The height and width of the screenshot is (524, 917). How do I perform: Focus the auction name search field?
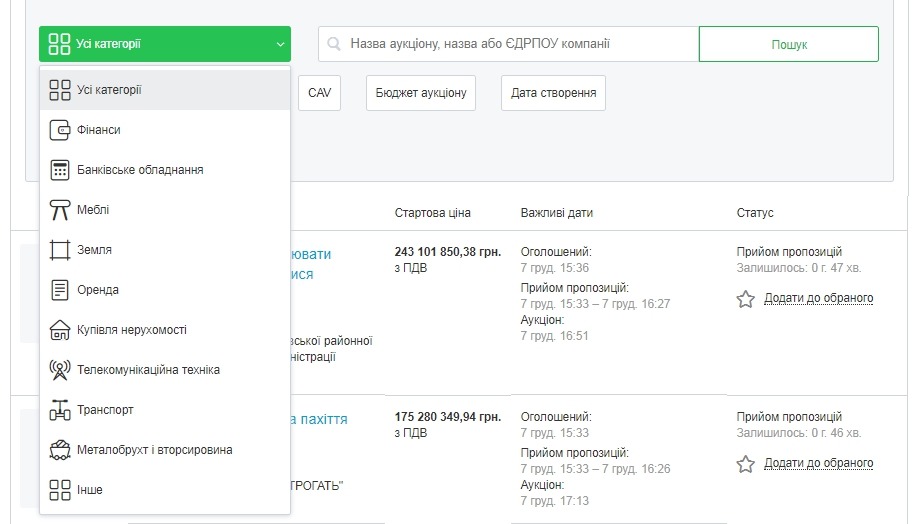[520, 44]
